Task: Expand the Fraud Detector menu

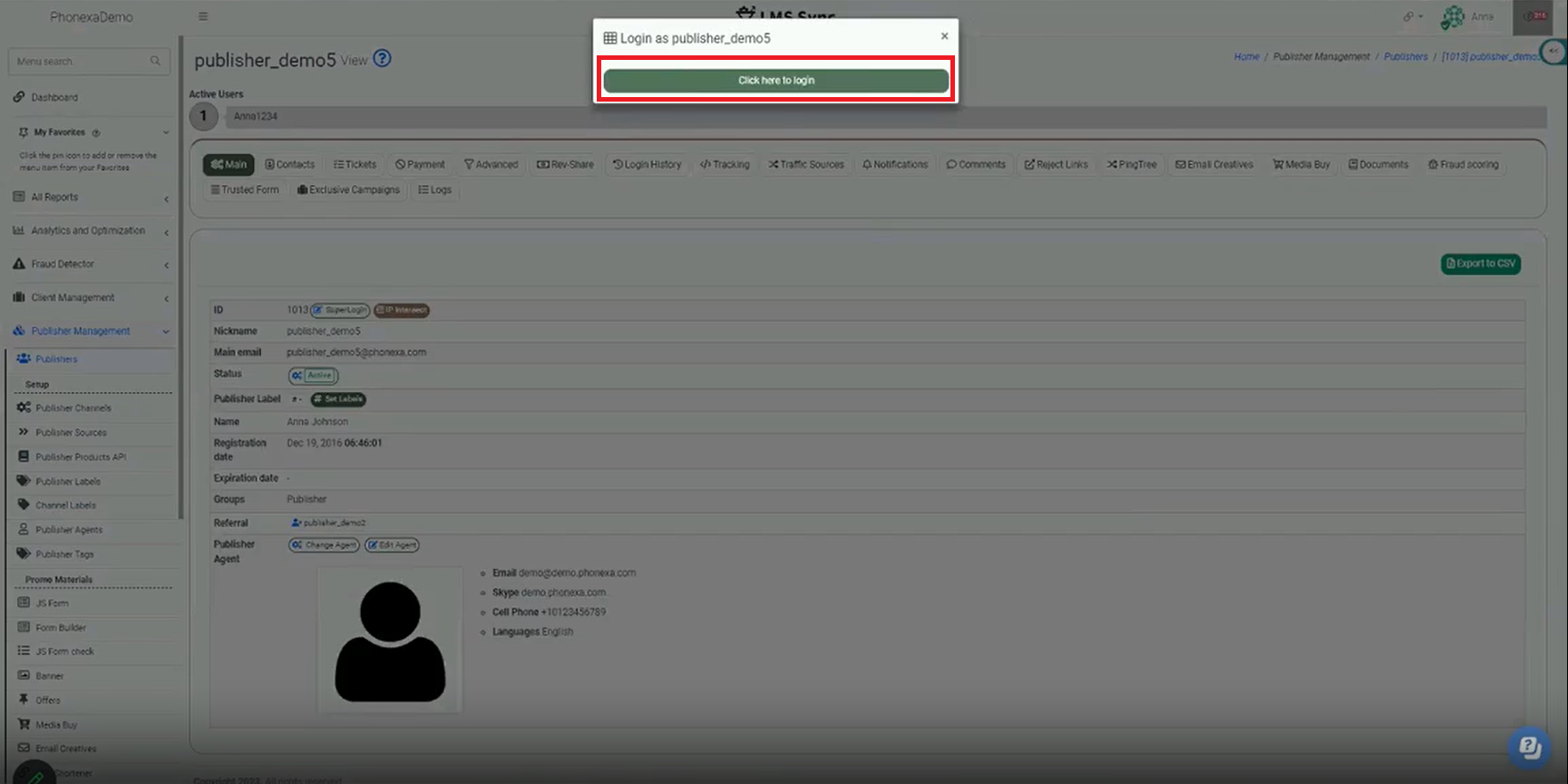Action: pyautogui.click(x=89, y=264)
